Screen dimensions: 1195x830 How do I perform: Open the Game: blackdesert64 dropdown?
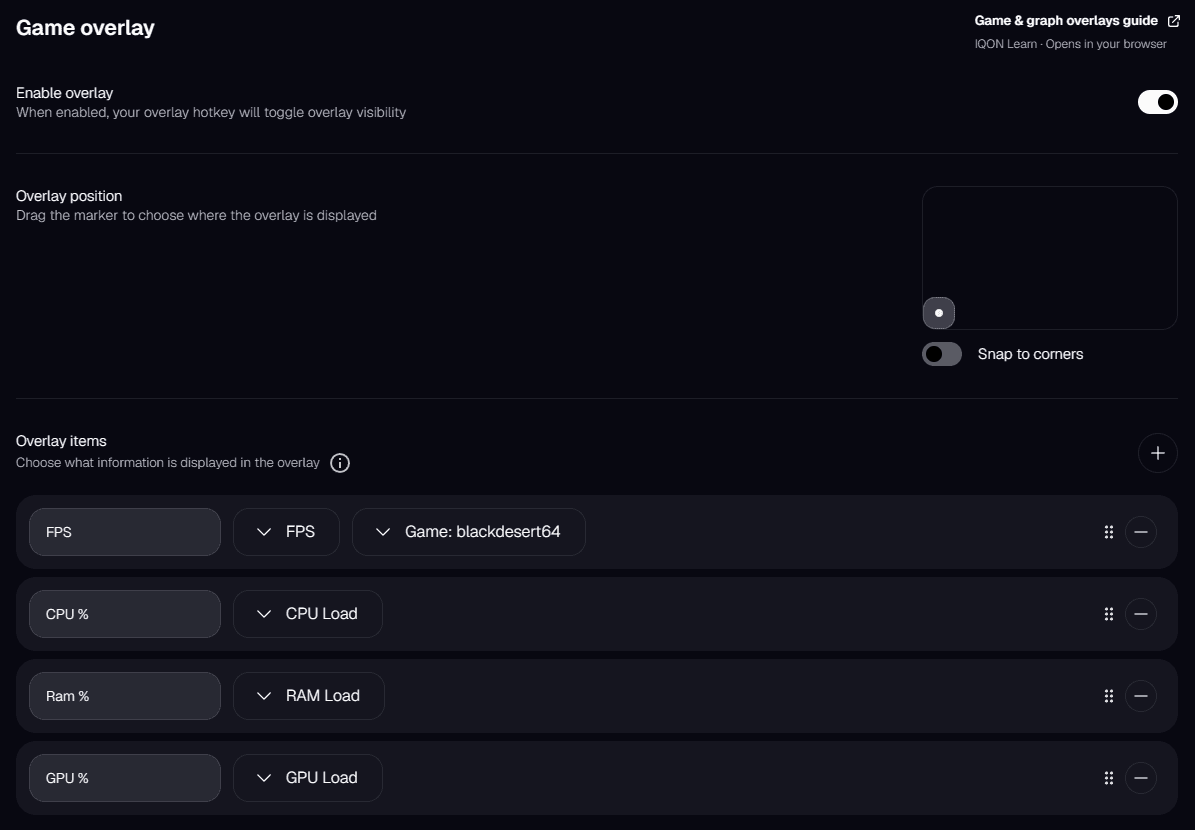click(469, 532)
